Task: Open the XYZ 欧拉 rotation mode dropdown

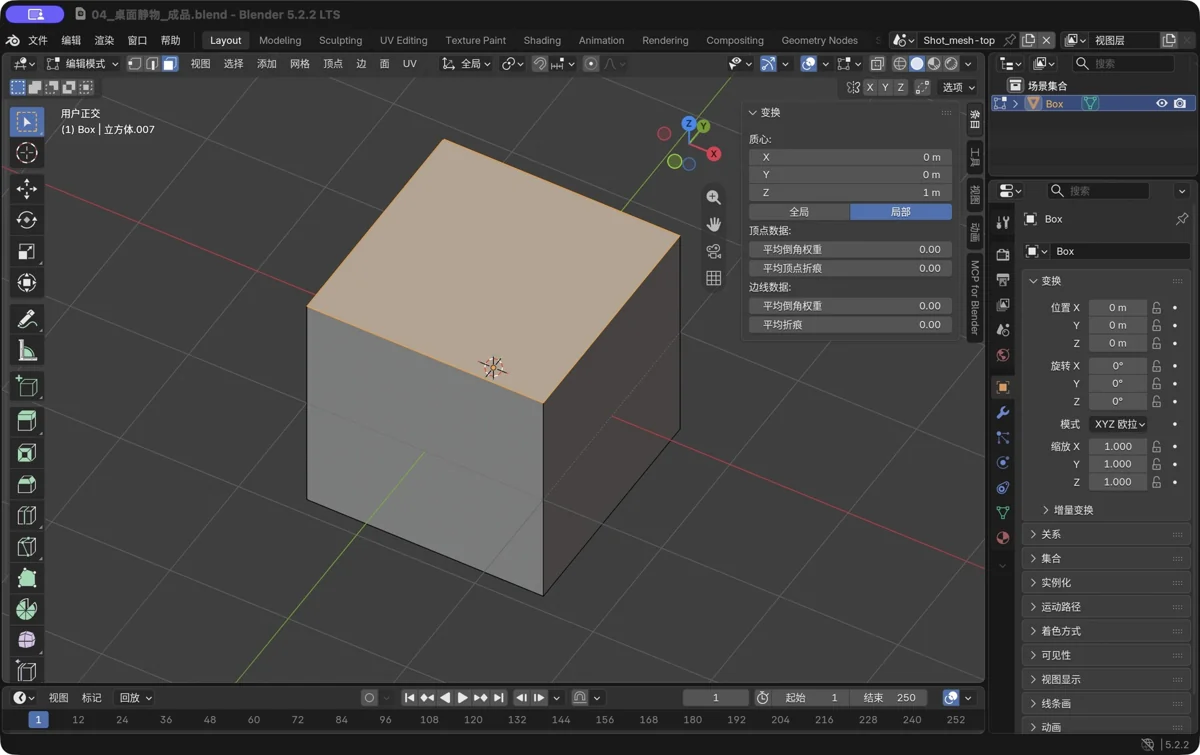Action: pyautogui.click(x=1118, y=424)
